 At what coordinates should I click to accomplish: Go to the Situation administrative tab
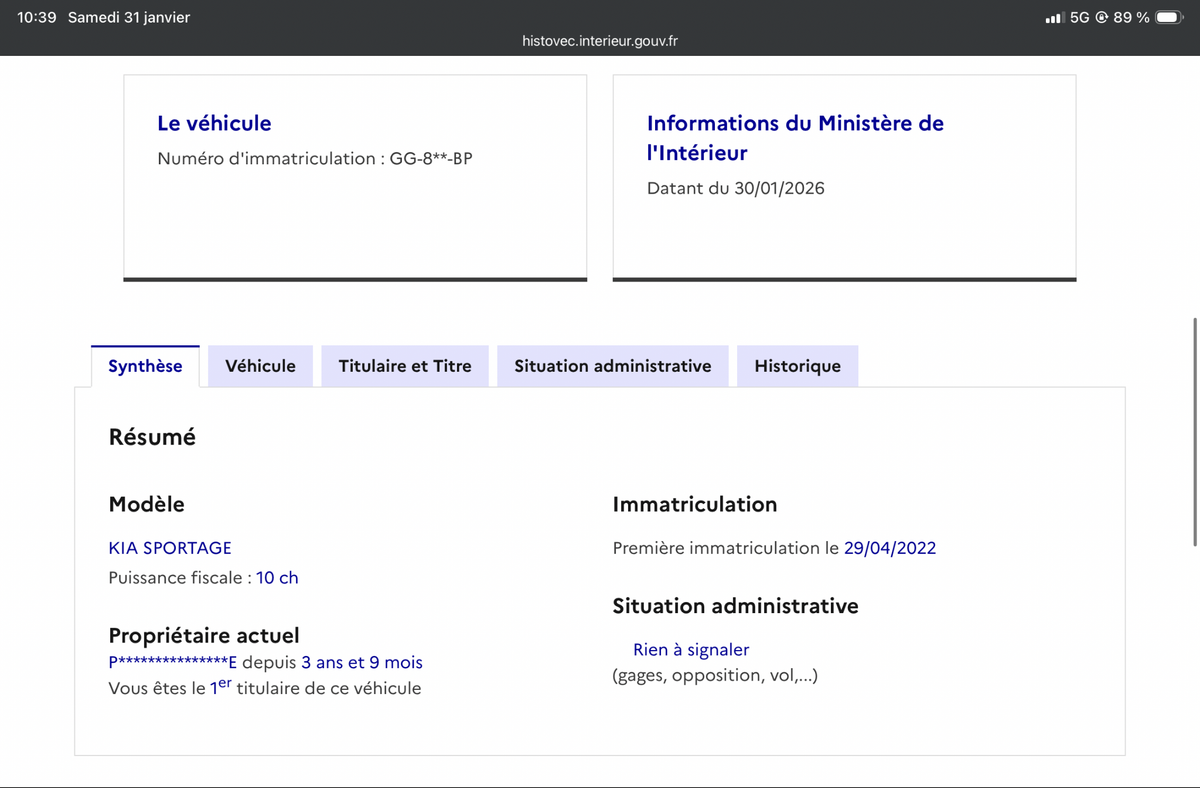[613, 366]
